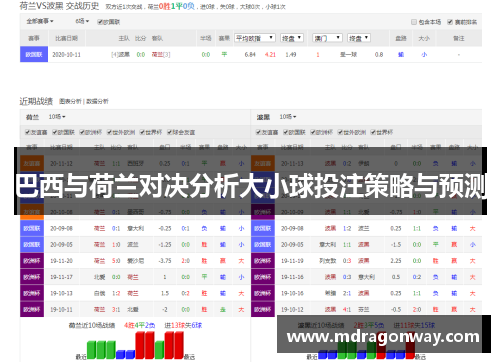Click 荷兰 1:0 score on 20-09-05
The width and height of the screenshot is (500, 362).
point(116,245)
